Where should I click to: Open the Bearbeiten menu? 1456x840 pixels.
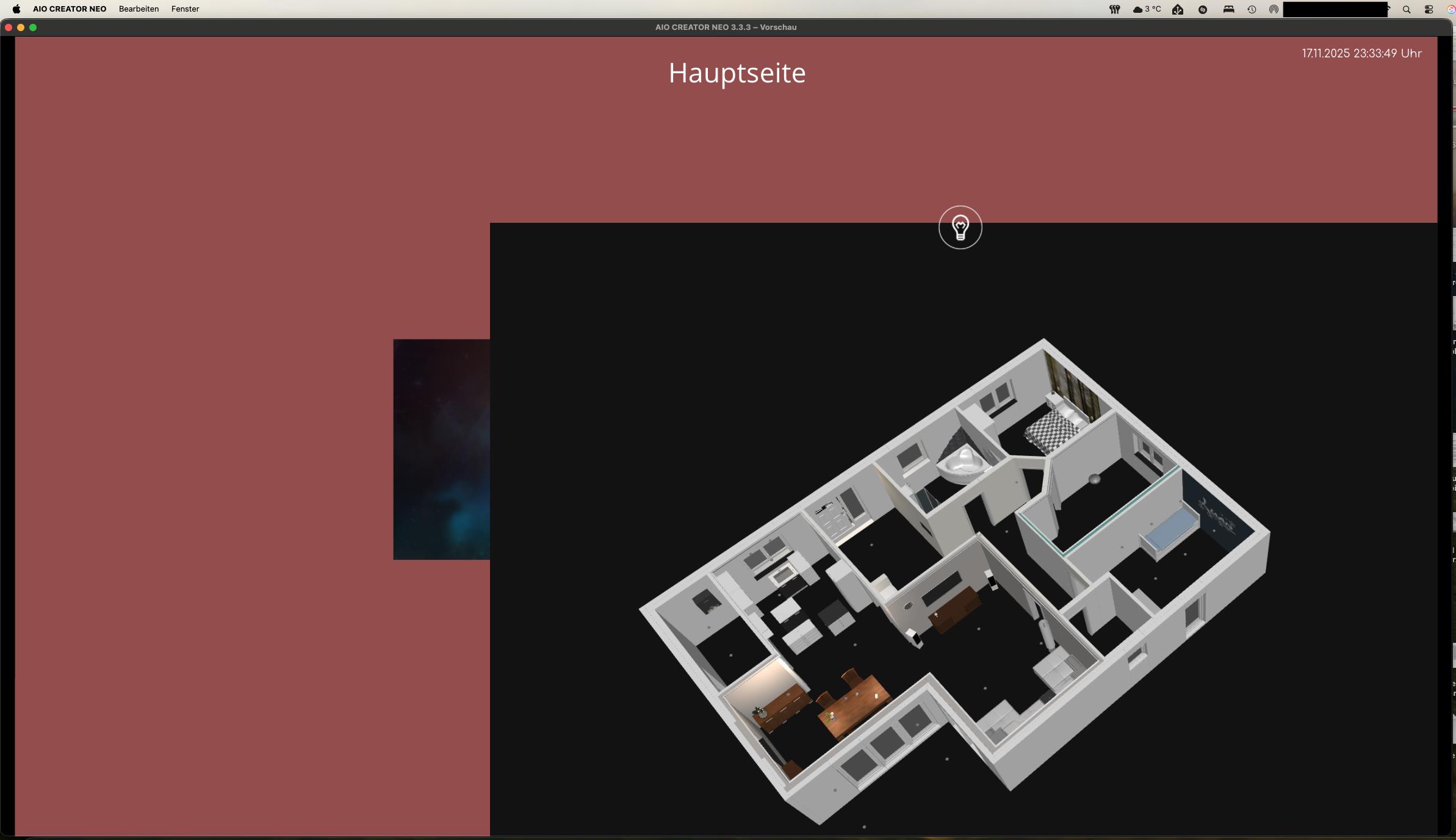click(139, 9)
